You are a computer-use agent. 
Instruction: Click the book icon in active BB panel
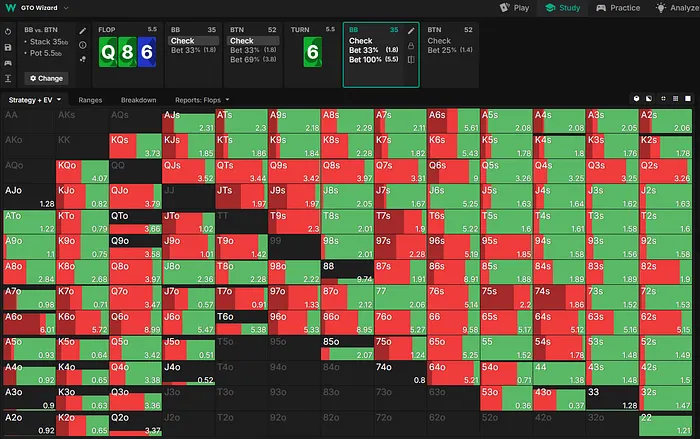(411, 60)
